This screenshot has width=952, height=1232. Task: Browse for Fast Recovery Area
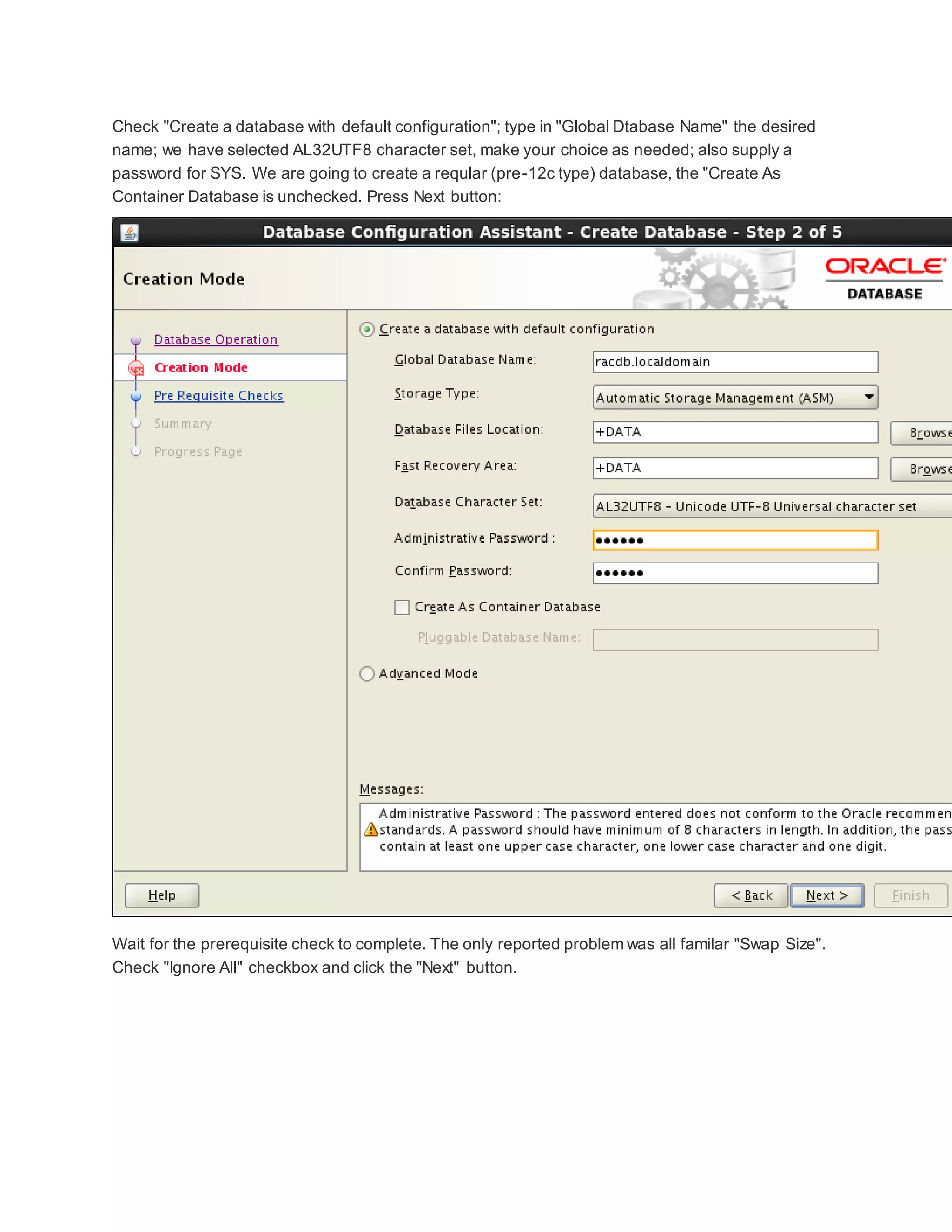(x=921, y=469)
